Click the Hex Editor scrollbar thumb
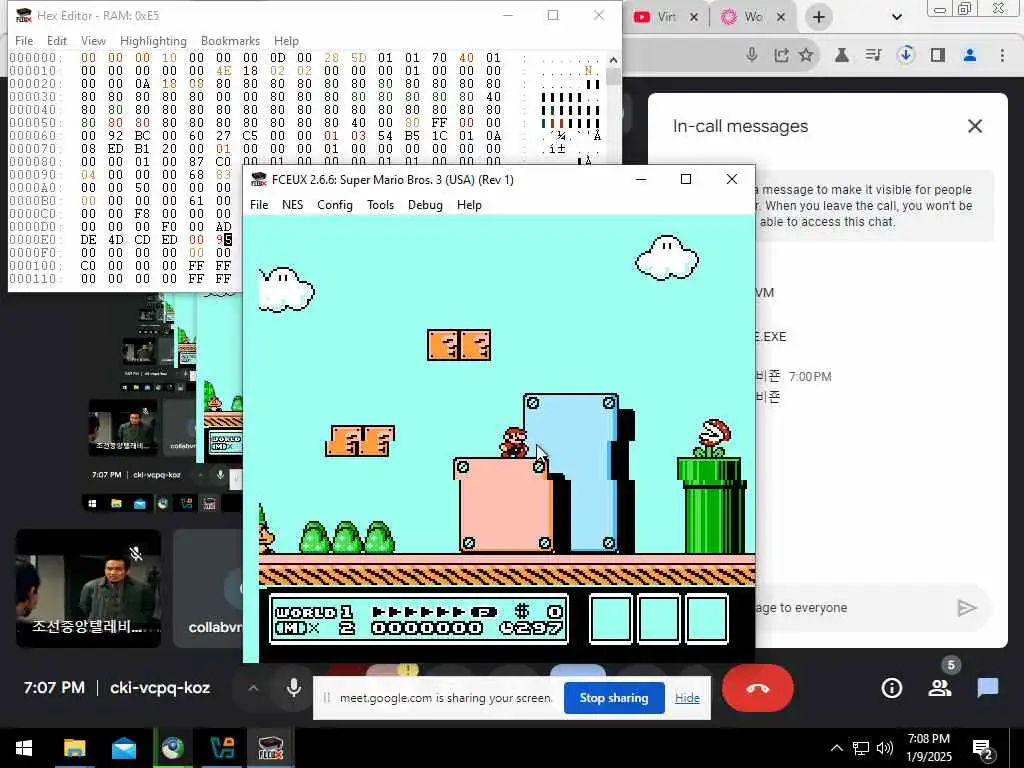The height and width of the screenshot is (768, 1024). click(613, 76)
